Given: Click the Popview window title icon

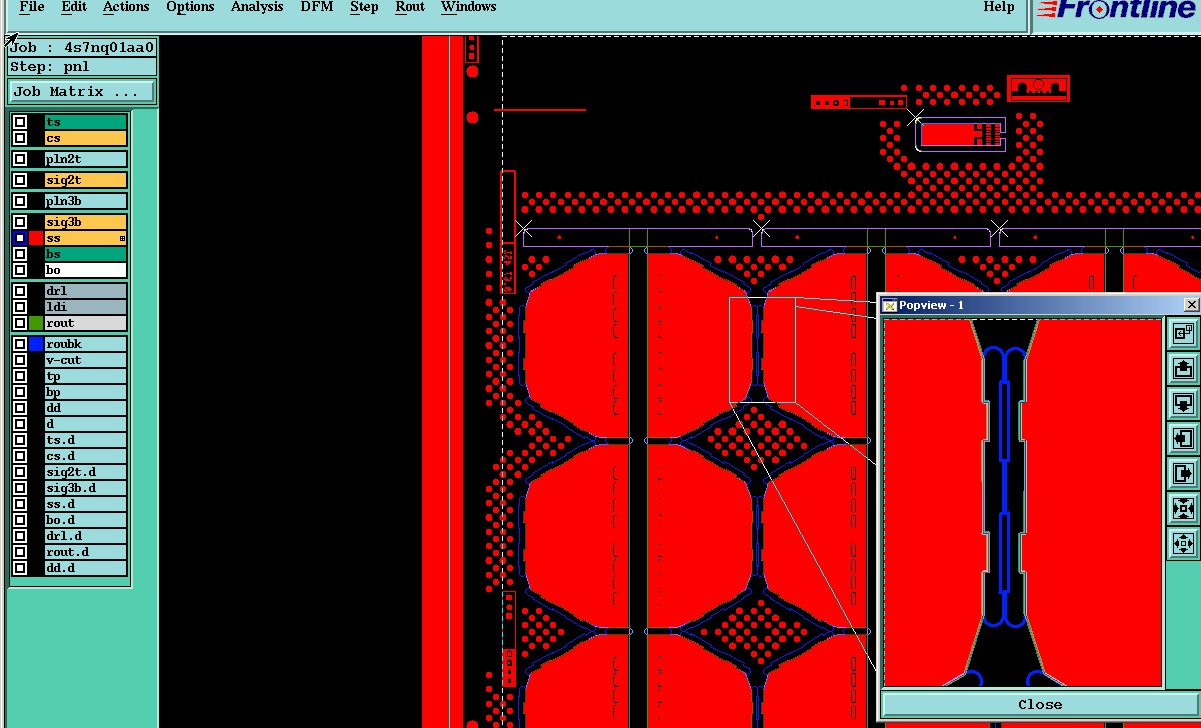Looking at the screenshot, I should [889, 305].
